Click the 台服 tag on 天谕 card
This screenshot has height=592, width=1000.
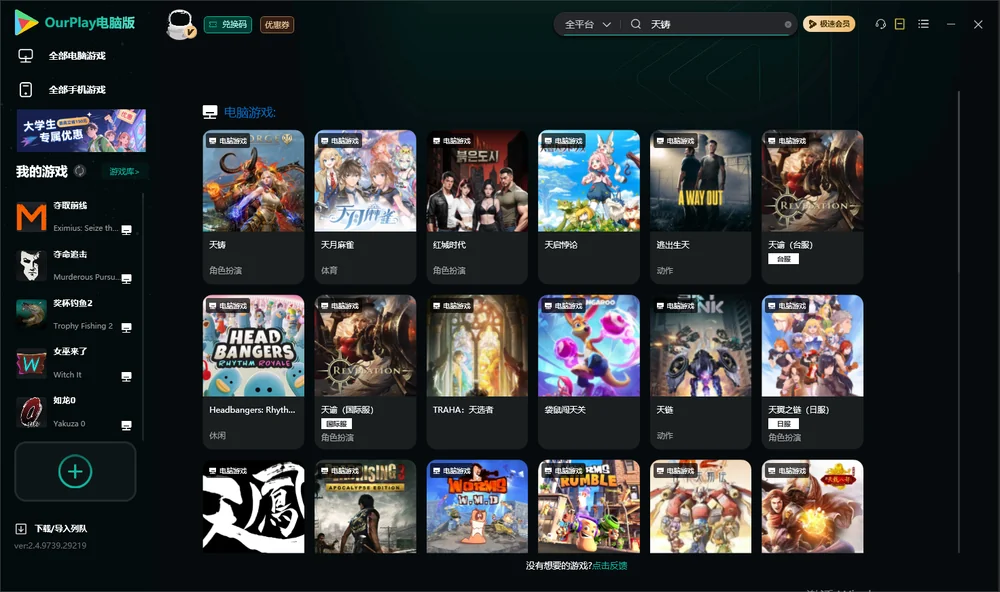click(784, 259)
